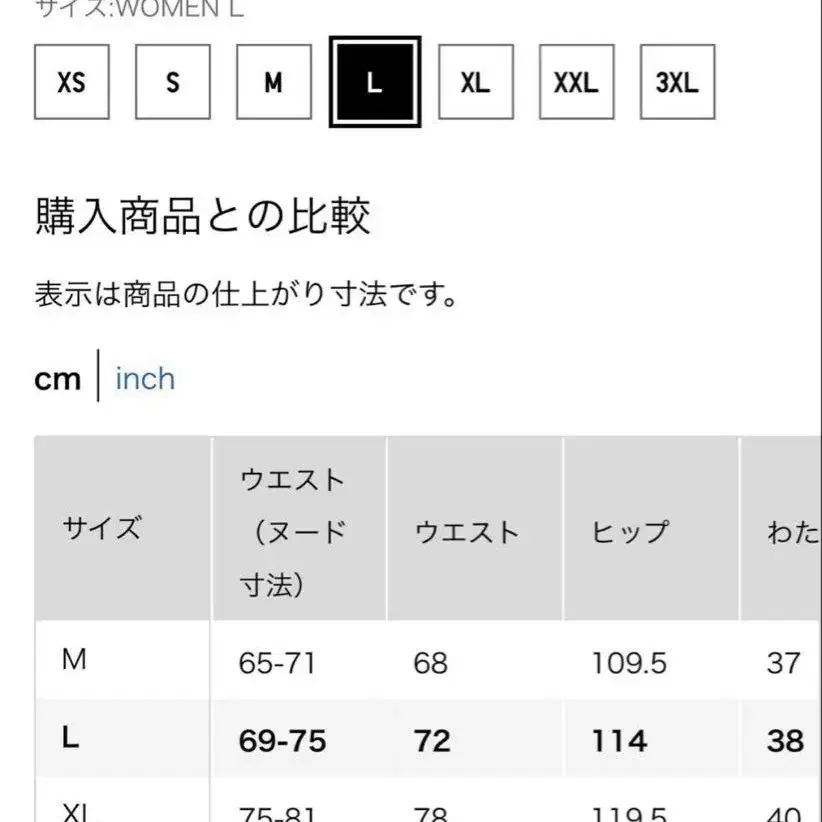Click the ウエスト（ヌード寸法） column header
This screenshot has height=822, width=822.
point(292,531)
